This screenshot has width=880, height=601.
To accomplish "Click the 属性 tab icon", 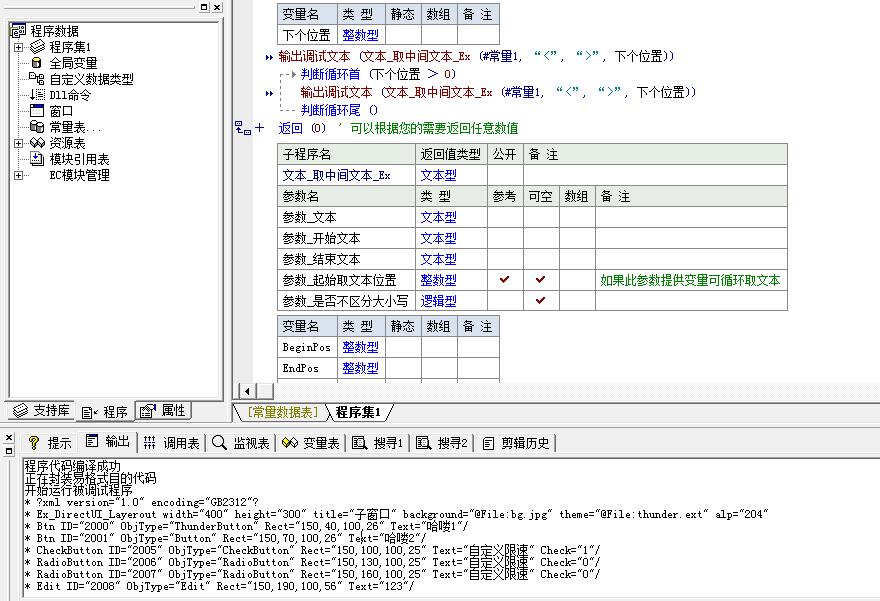I will tap(148, 411).
